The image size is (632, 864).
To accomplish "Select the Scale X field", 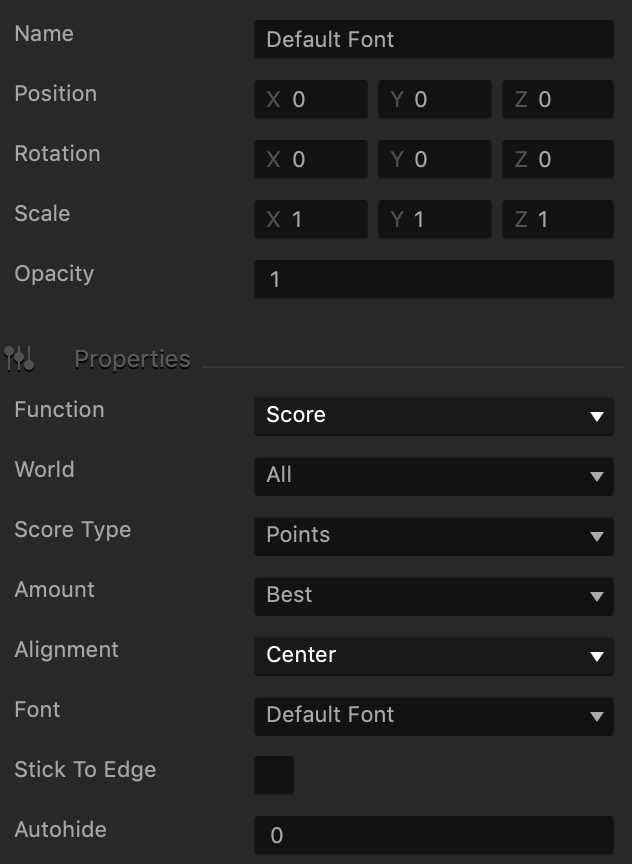I will pyautogui.click(x=311, y=219).
